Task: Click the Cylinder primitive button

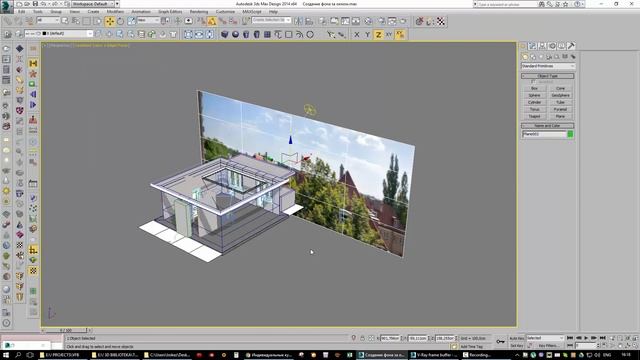Action: click(x=534, y=102)
